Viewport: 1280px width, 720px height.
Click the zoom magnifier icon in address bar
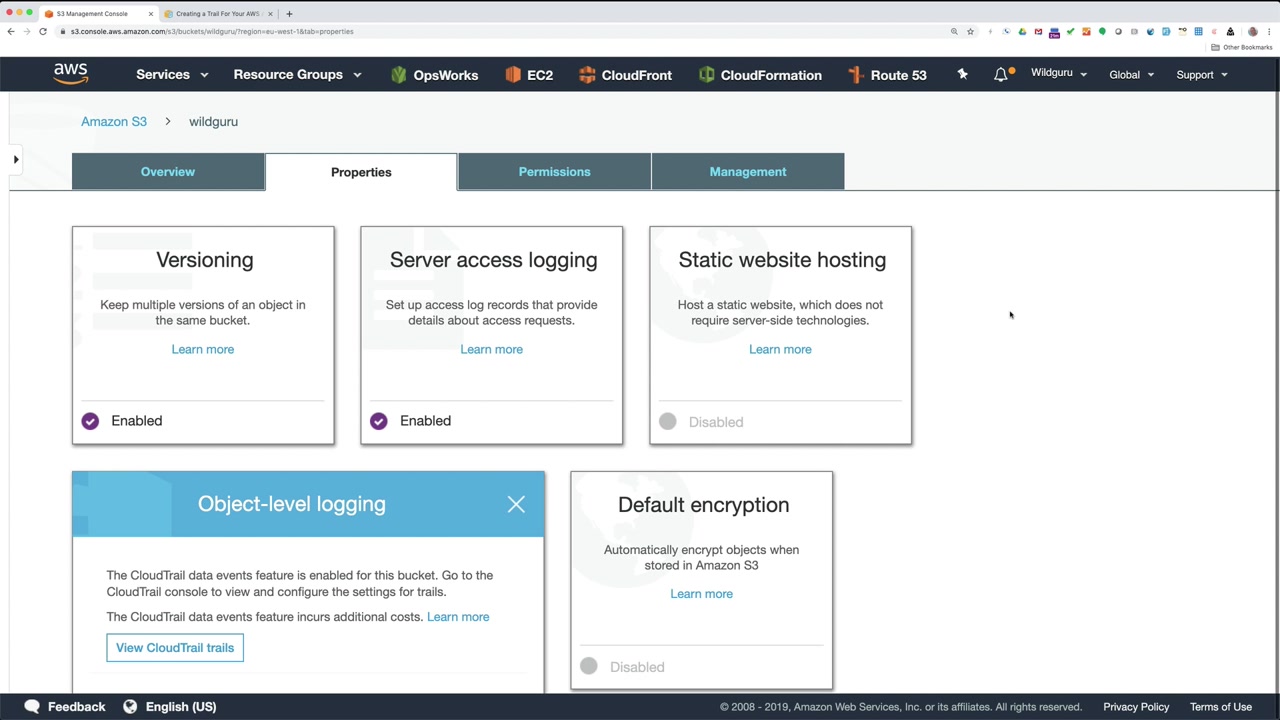click(954, 31)
